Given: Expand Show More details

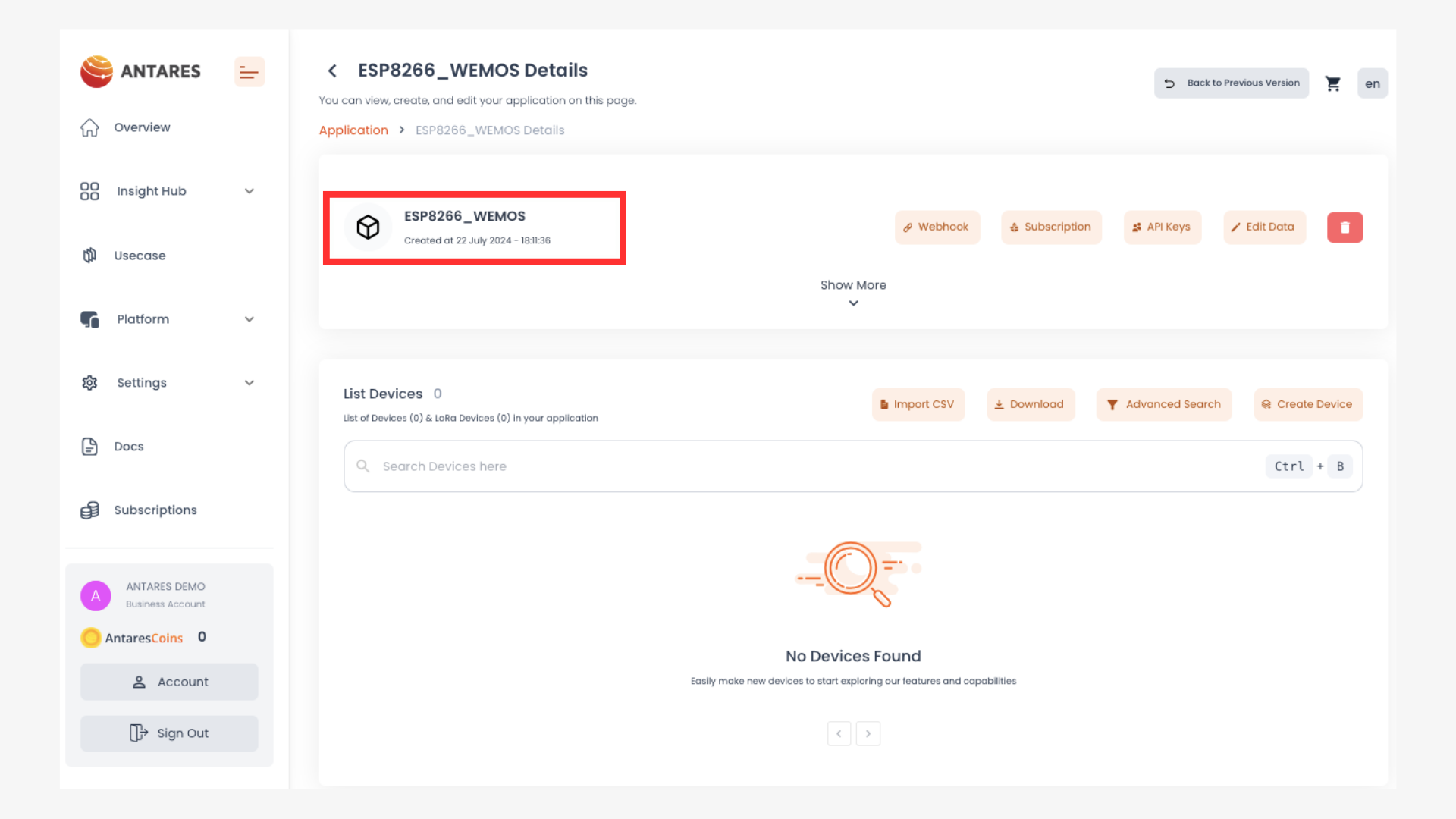Looking at the screenshot, I should [x=853, y=293].
